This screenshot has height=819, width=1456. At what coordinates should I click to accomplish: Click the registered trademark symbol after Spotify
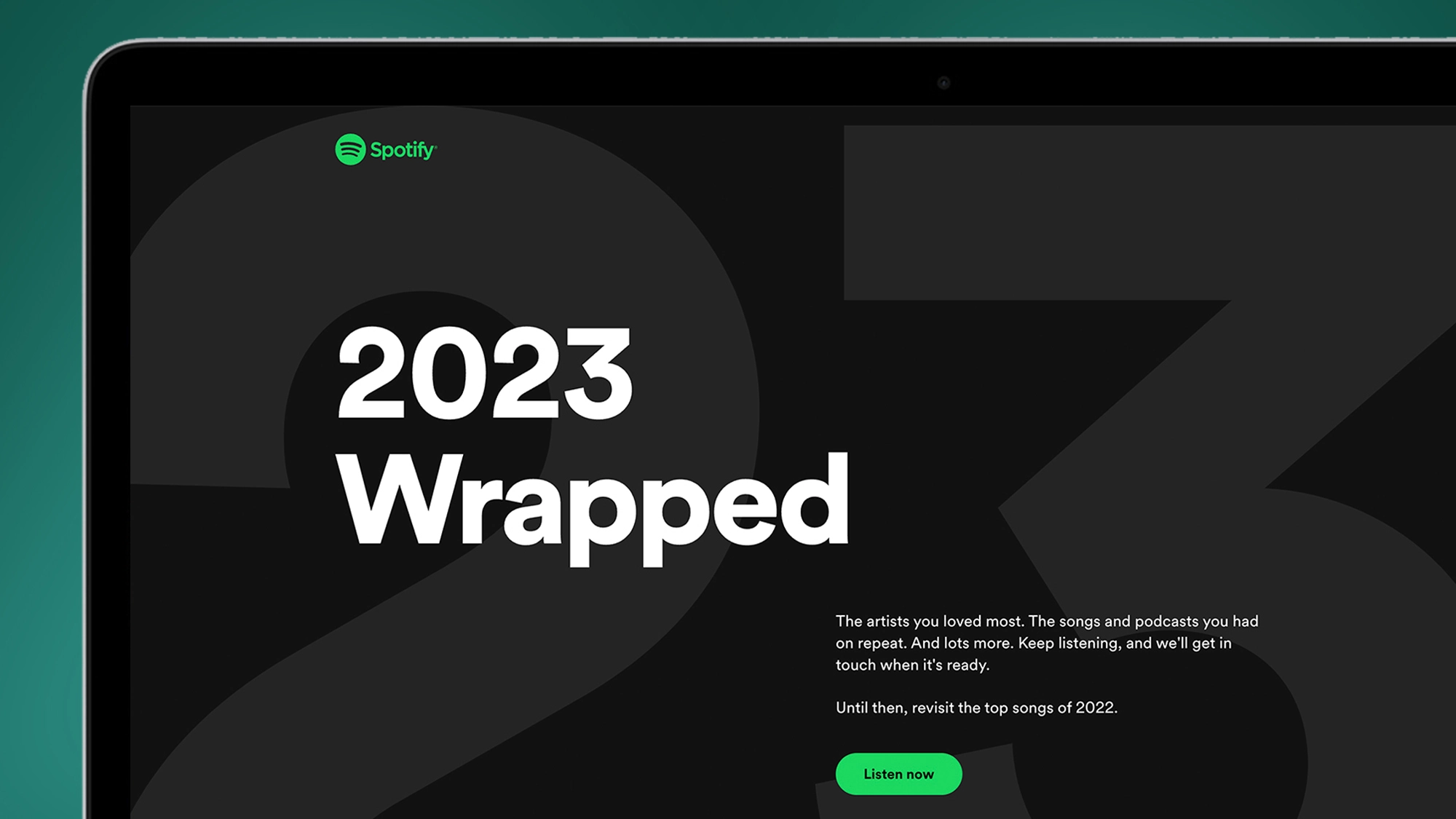coord(435,145)
